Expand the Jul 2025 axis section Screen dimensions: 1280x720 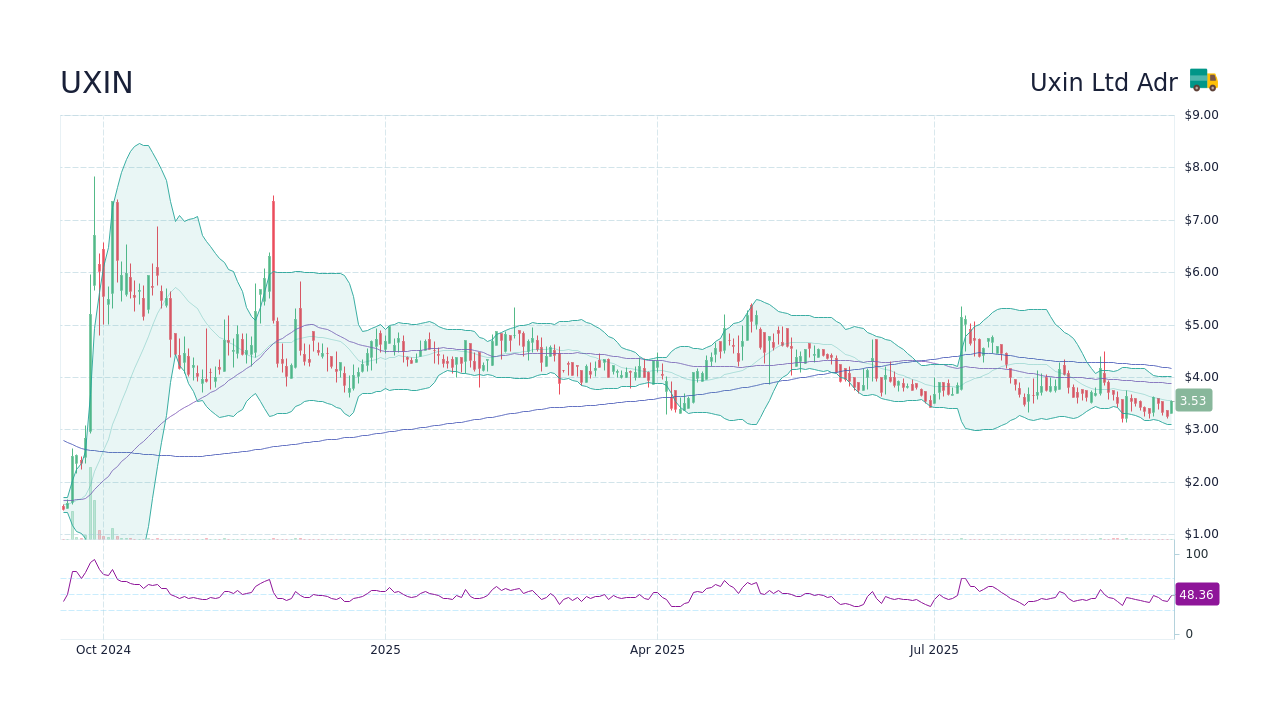[x=935, y=649]
